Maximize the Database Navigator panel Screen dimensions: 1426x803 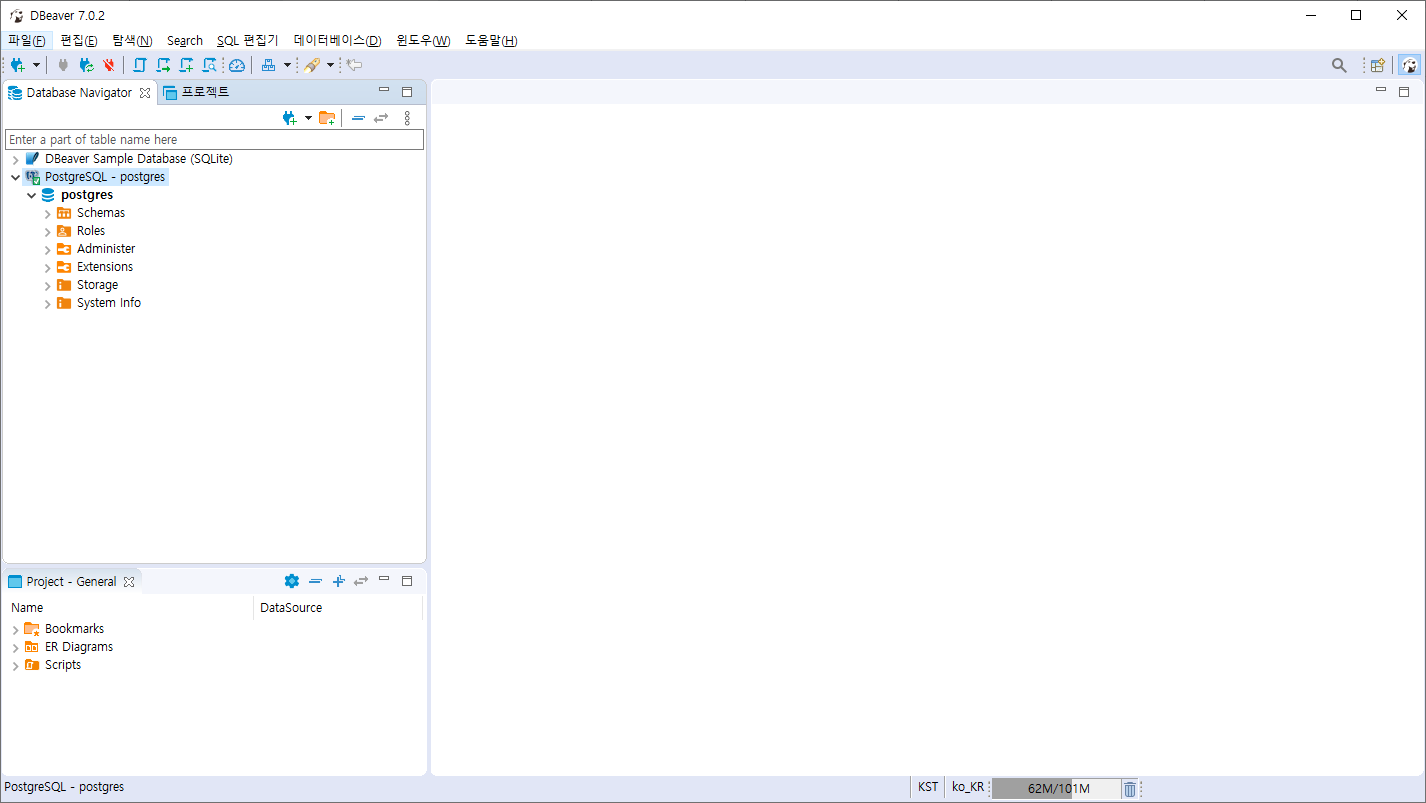point(407,92)
